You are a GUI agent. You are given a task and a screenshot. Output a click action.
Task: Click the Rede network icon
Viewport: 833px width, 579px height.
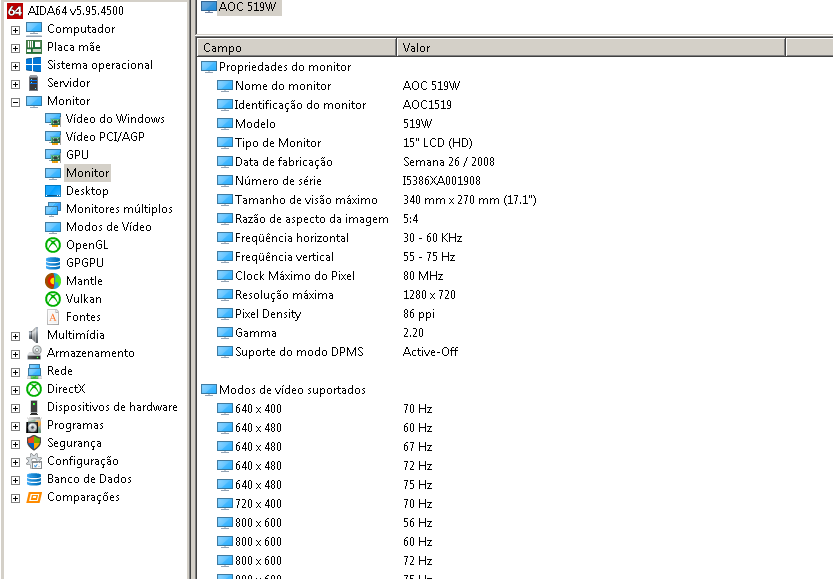click(34, 371)
